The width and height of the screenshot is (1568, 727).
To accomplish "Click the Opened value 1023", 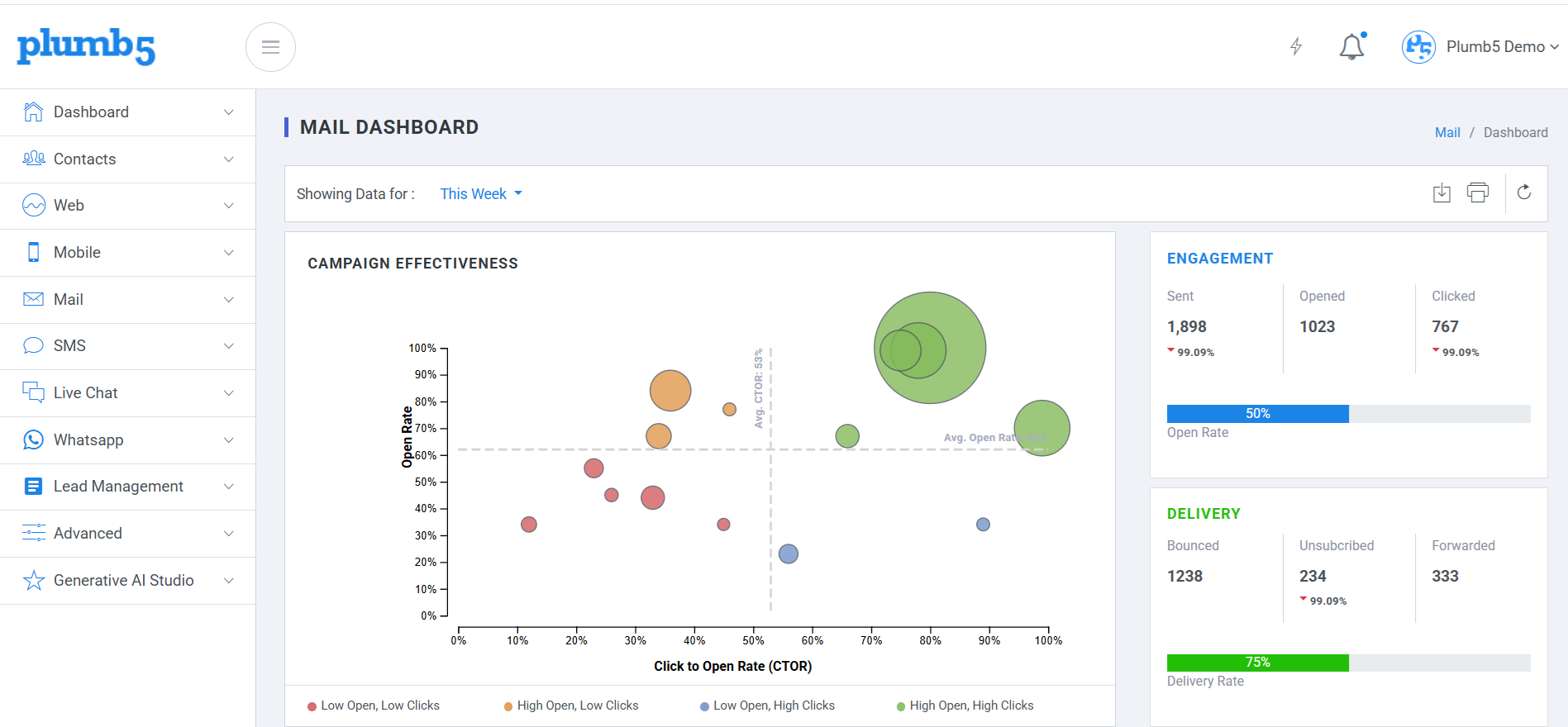I will (1318, 327).
